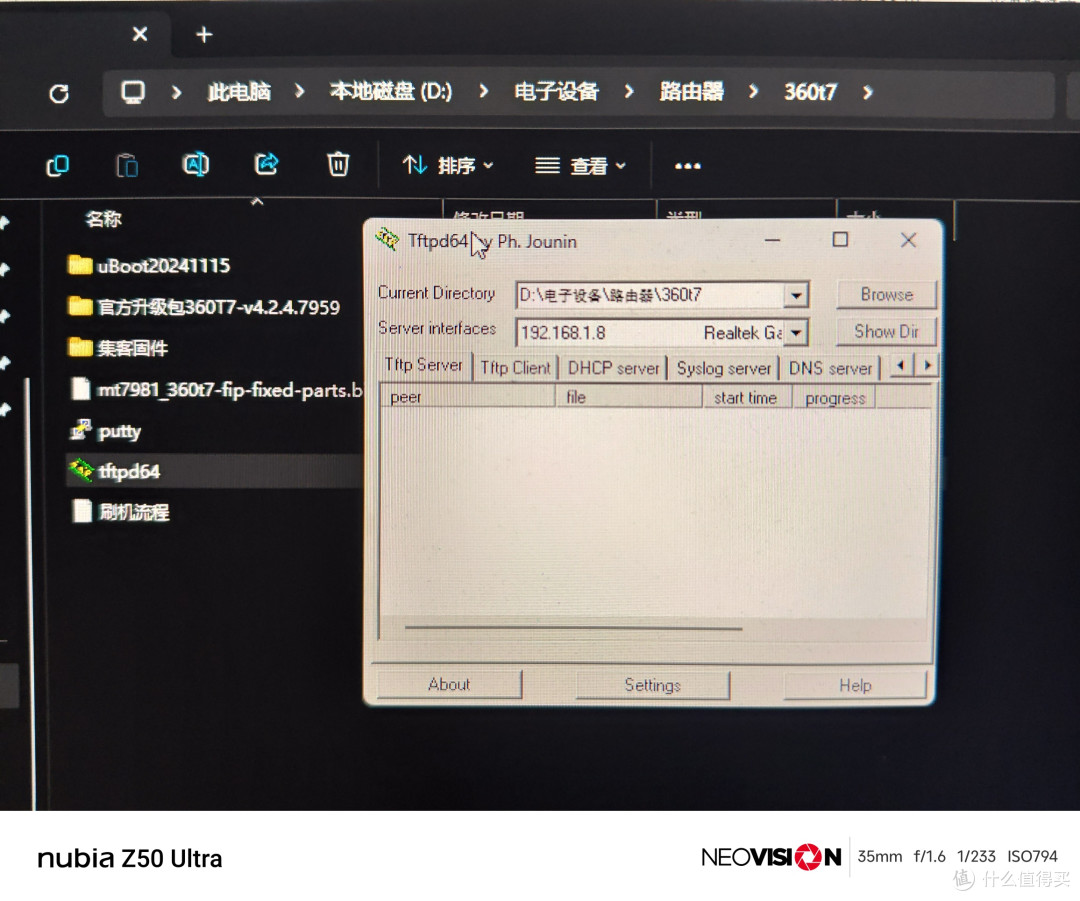Viewport: 1080px width, 901px height.
Task: Click the Refresh icon beside the address bar
Action: click(x=59, y=92)
